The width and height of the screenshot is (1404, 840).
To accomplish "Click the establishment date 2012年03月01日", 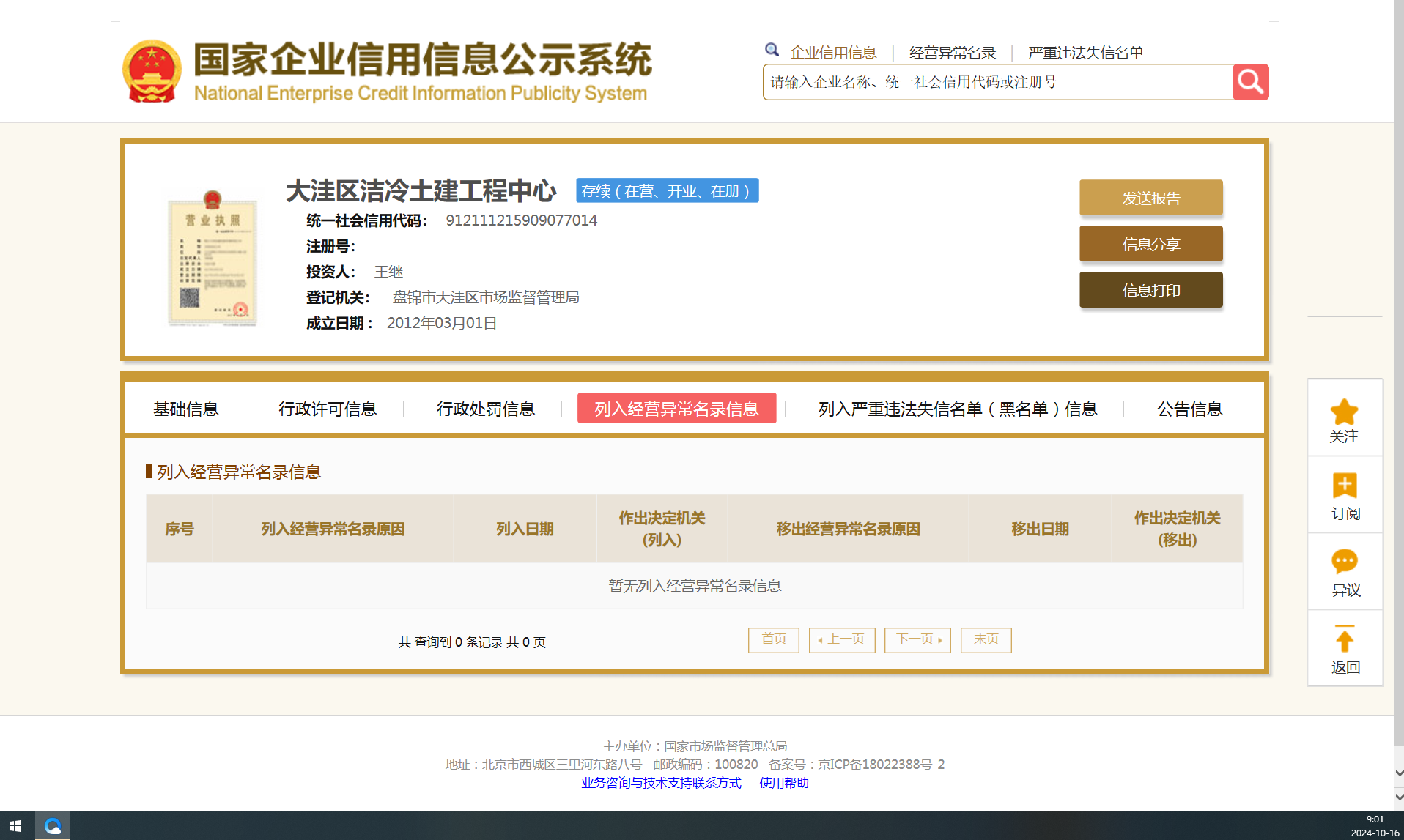I will click(x=442, y=323).
